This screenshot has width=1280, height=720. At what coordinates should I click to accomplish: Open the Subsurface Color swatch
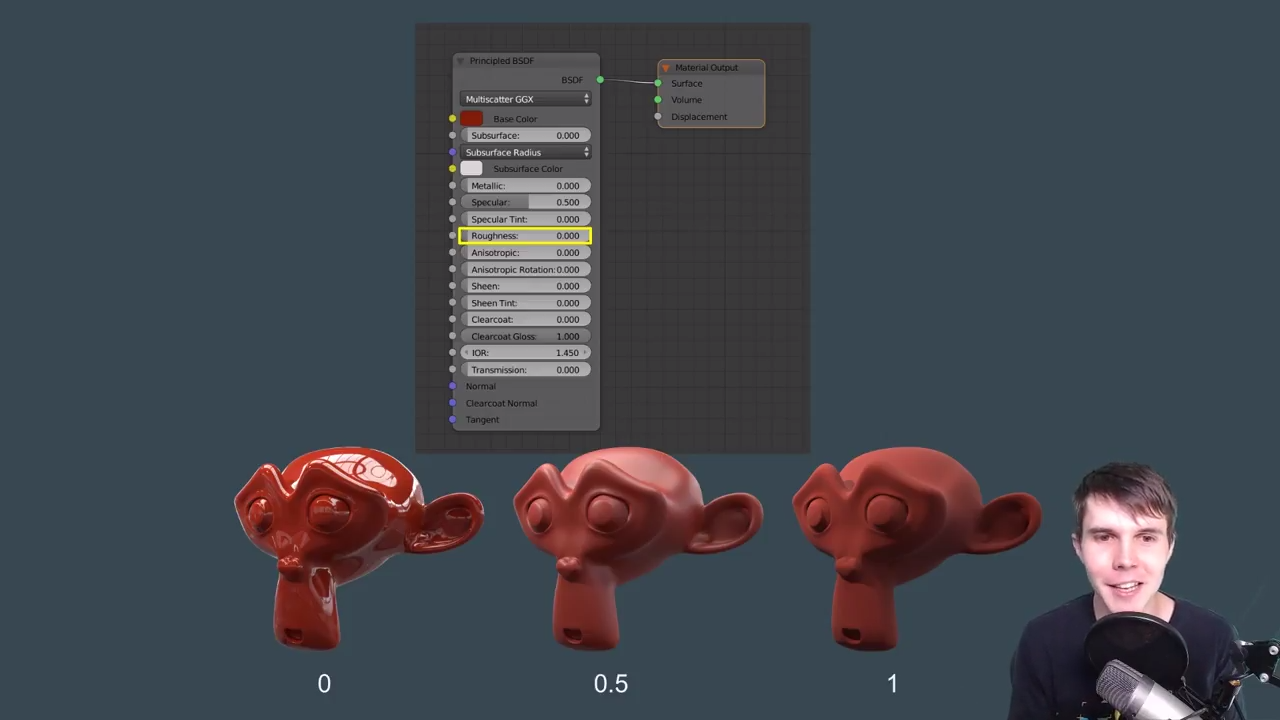[471, 168]
